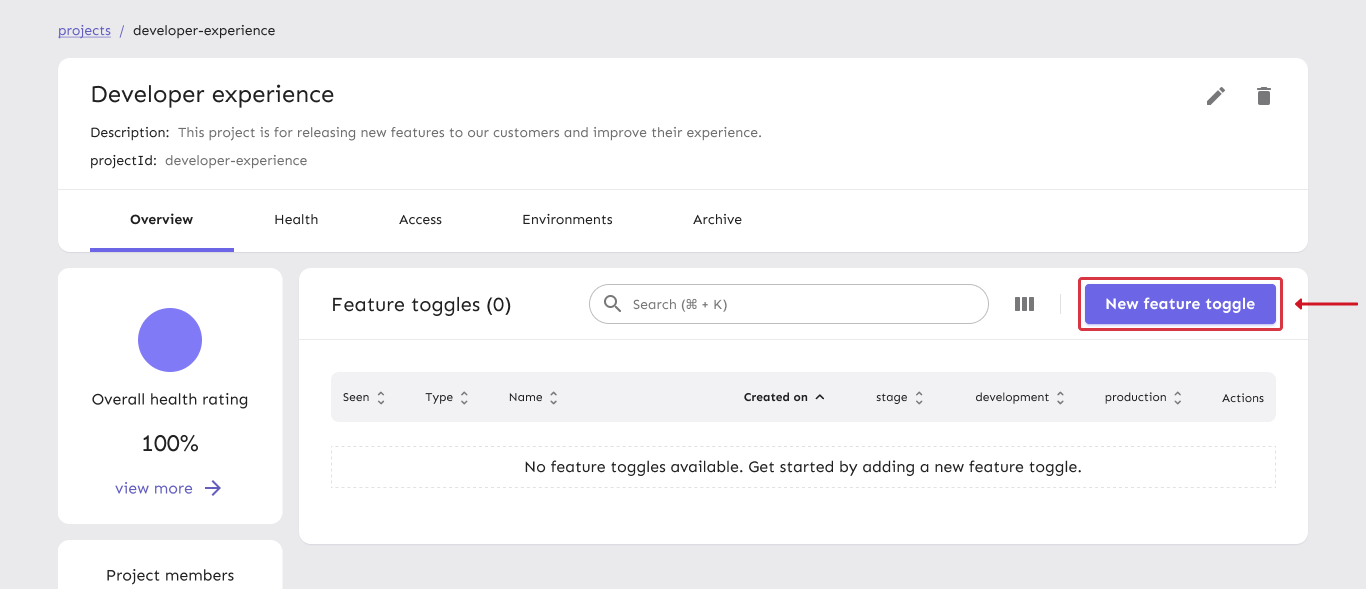Viewport: 1366px width, 589px height.
Task: Open the Access tab
Action: click(x=420, y=219)
